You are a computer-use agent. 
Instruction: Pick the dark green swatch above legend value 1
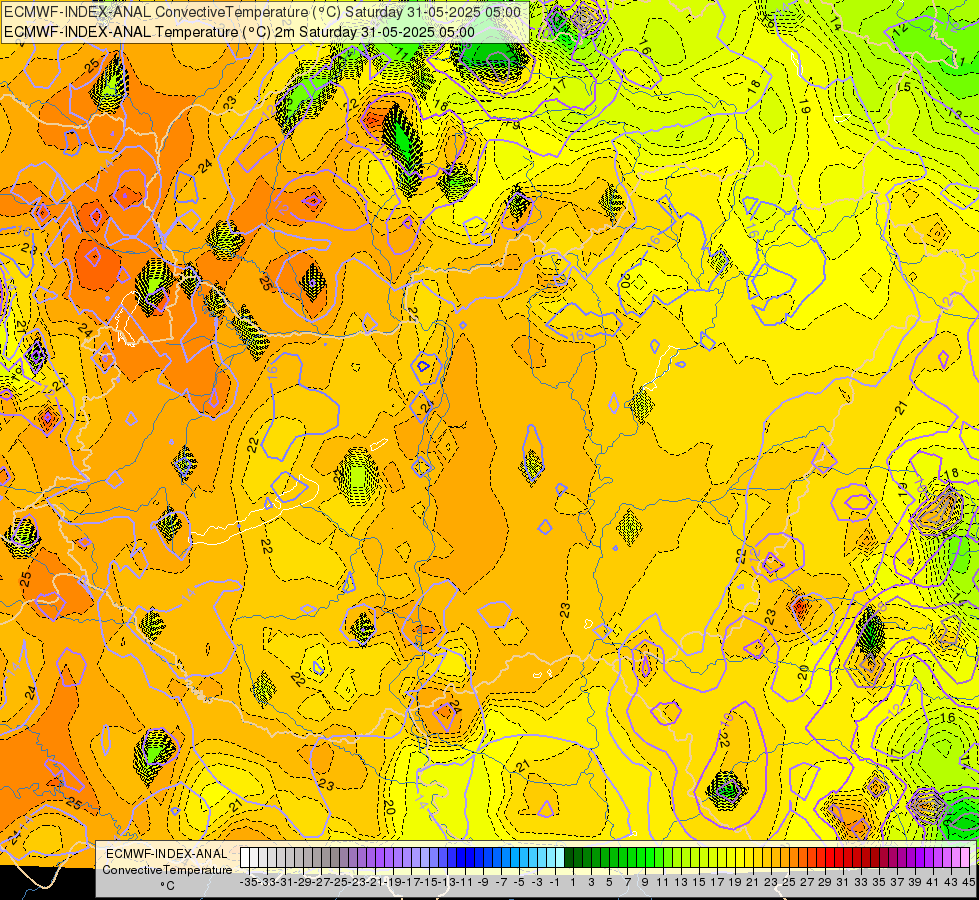tap(569, 858)
